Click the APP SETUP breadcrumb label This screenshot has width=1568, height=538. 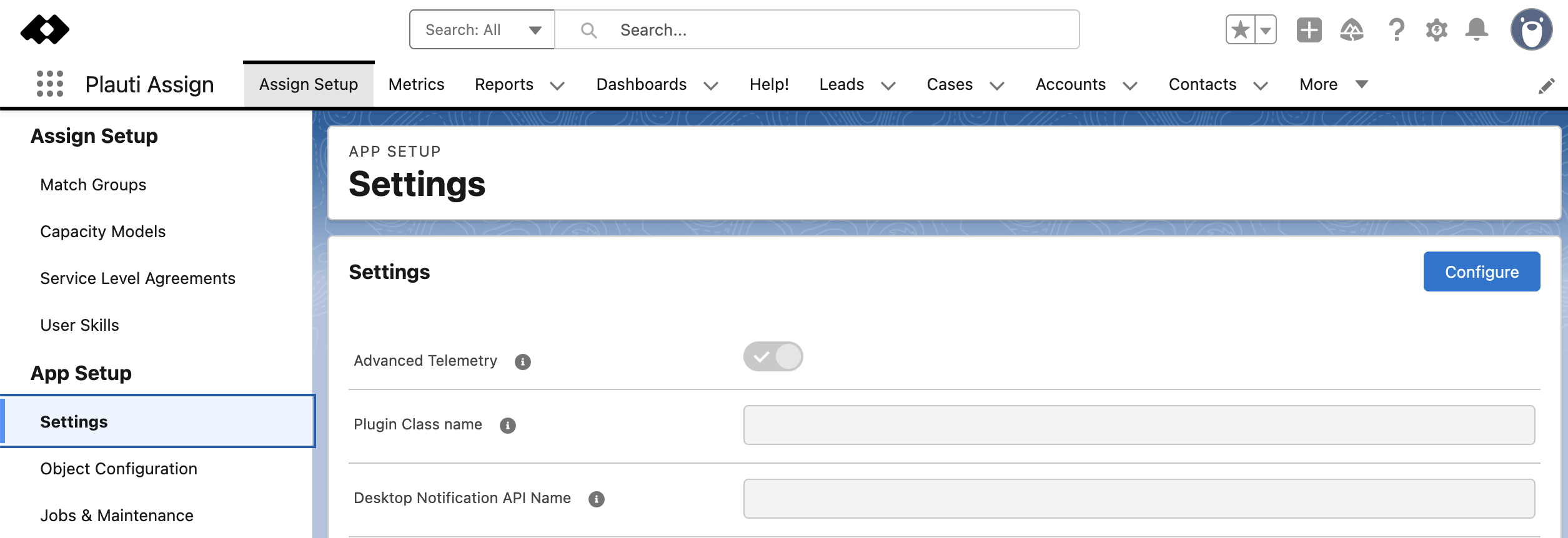tap(395, 152)
